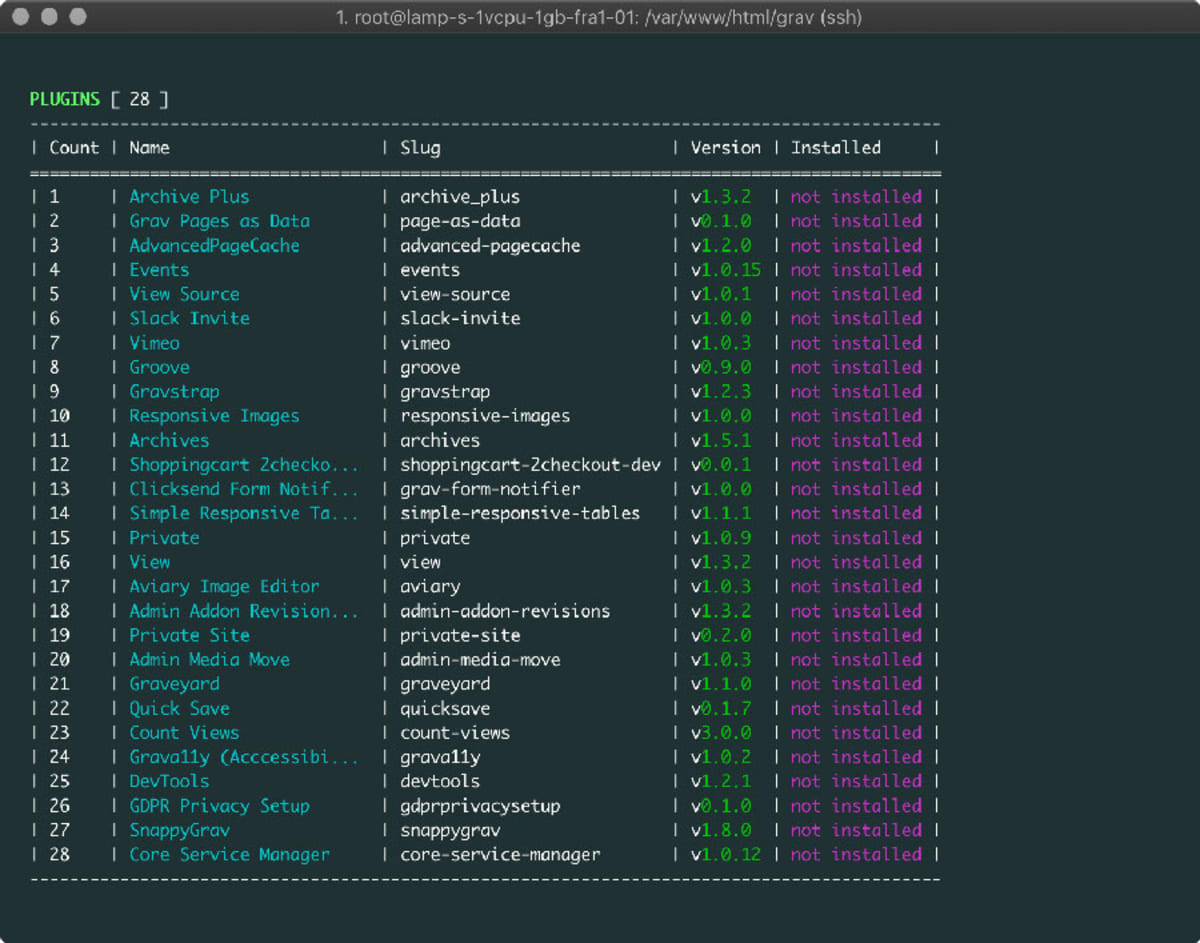Click the Admin Media Move name
The image size is (1200, 943).
(x=209, y=660)
